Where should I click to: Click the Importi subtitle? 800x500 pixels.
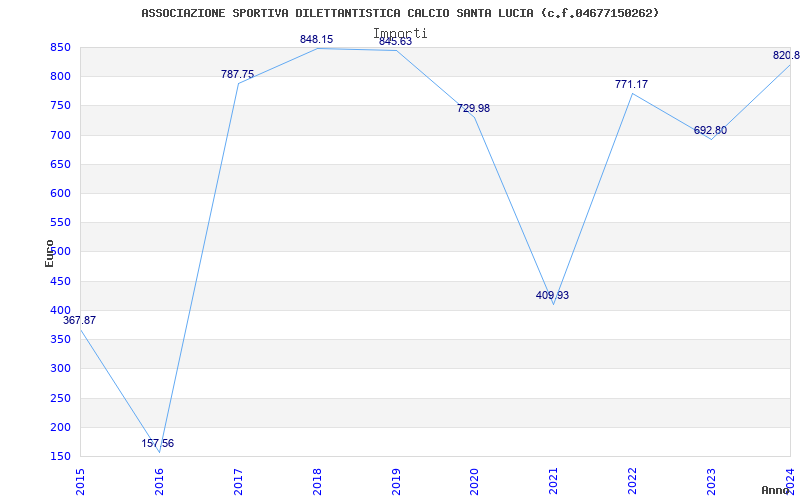pos(400,34)
